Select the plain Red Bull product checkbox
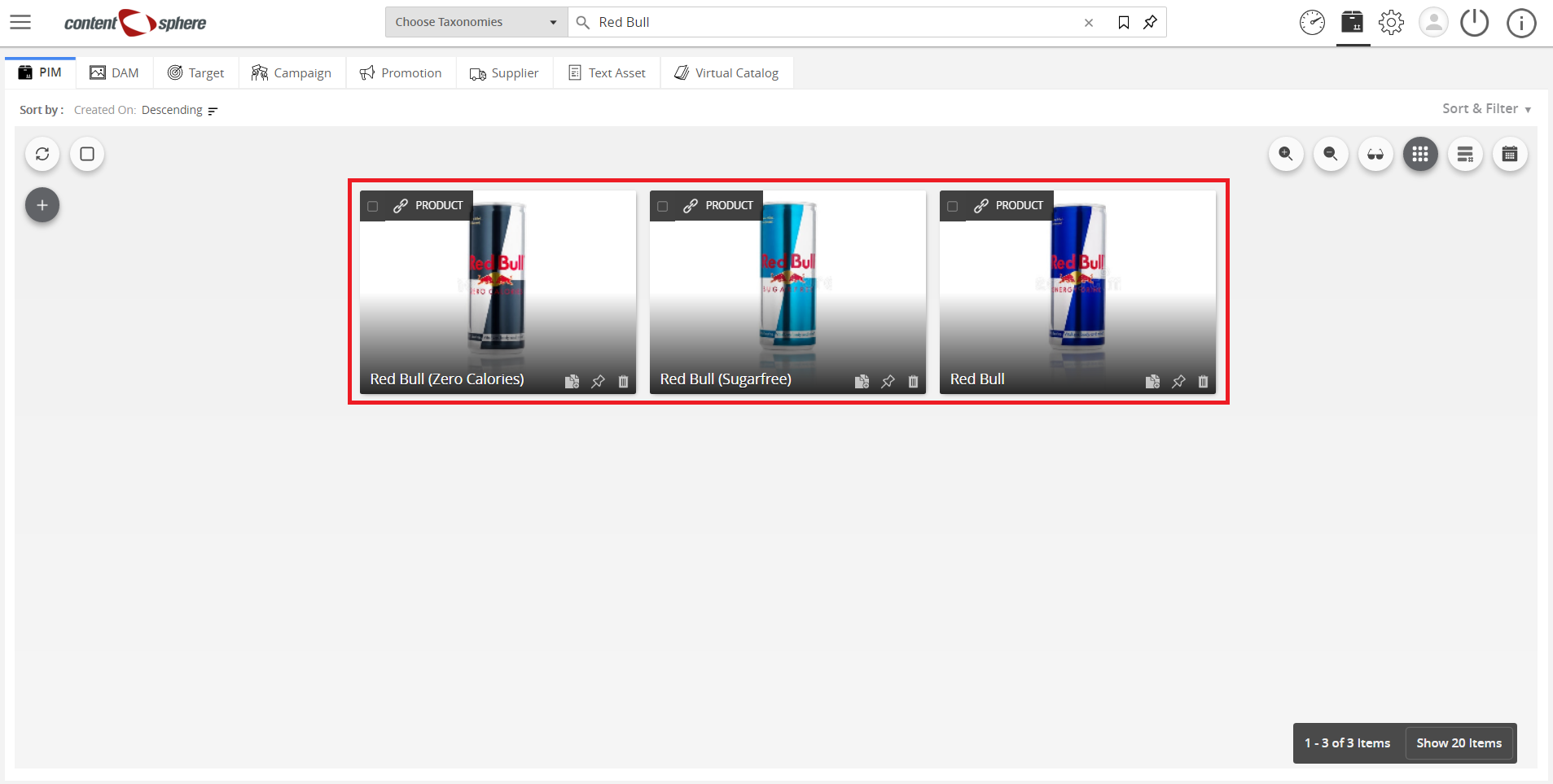 (953, 206)
